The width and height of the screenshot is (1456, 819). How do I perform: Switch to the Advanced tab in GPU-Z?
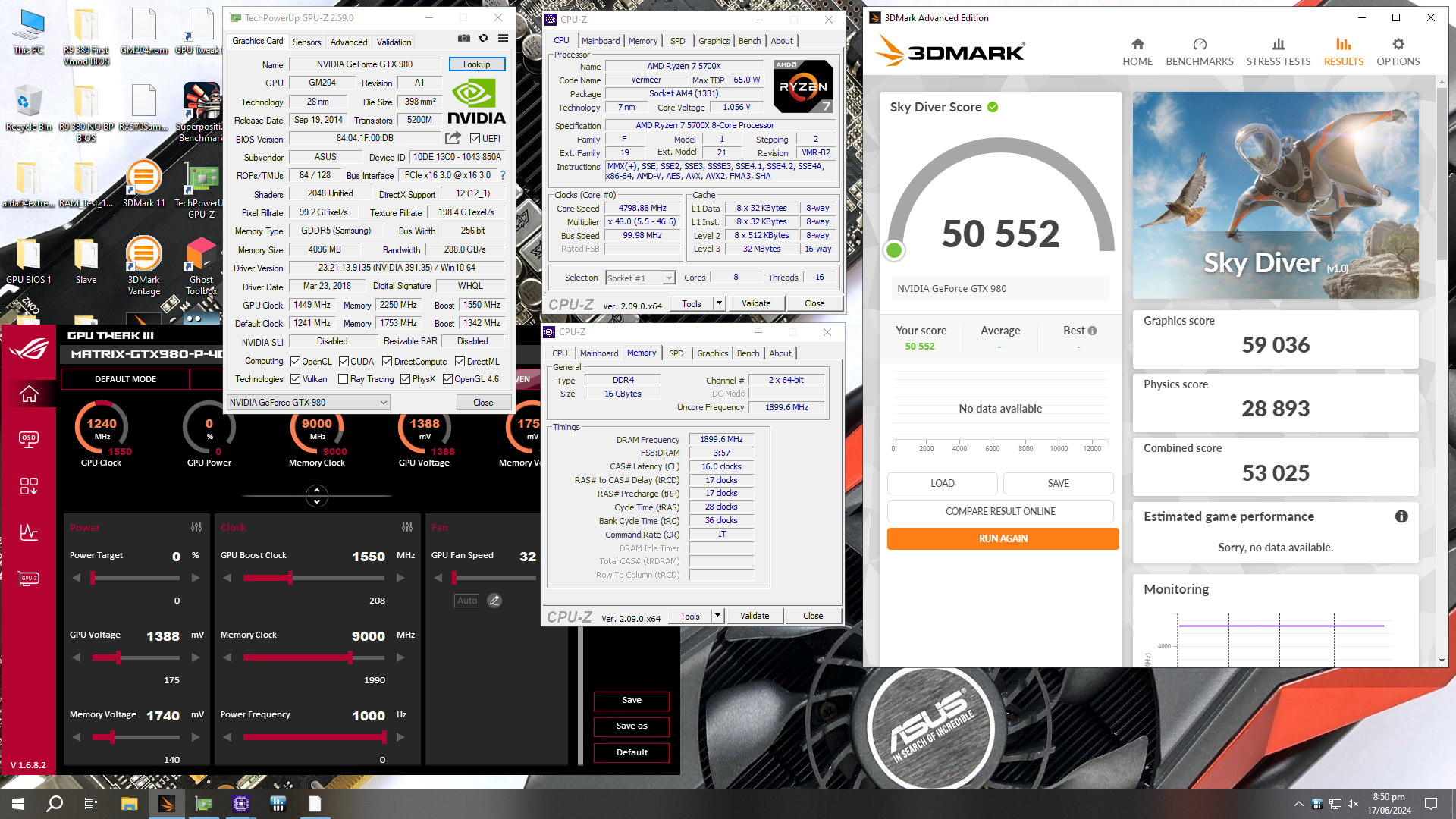[349, 42]
